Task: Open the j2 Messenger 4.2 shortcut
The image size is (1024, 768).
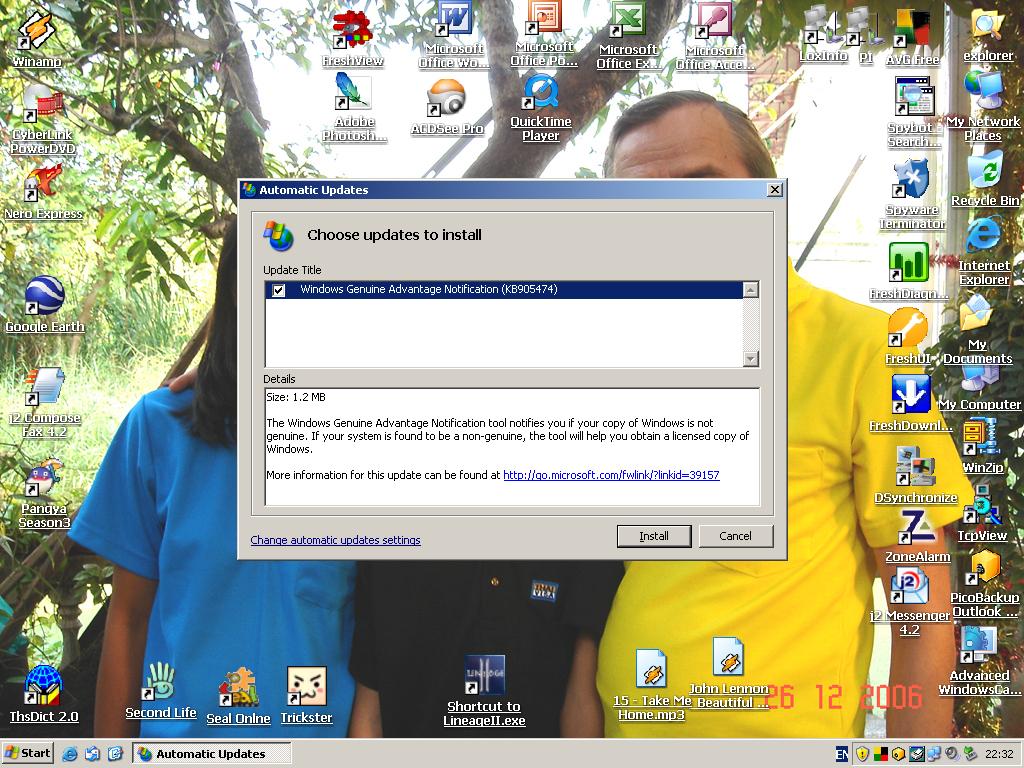Action: (910, 602)
